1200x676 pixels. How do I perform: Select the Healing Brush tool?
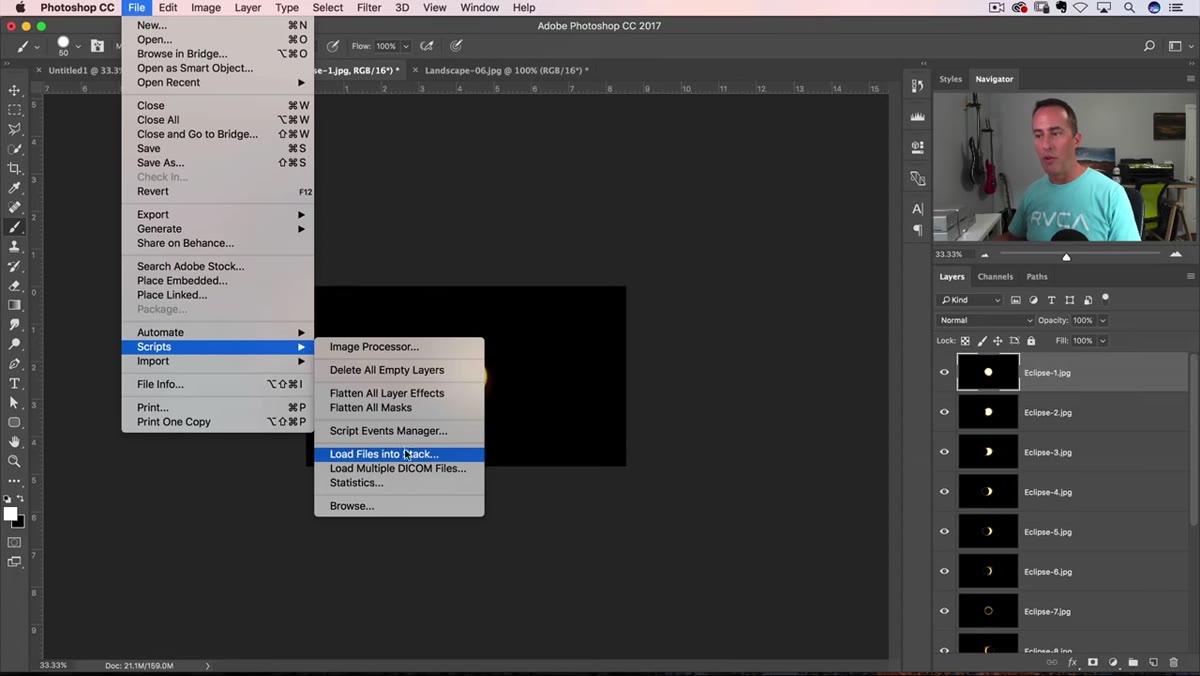pyautogui.click(x=14, y=207)
